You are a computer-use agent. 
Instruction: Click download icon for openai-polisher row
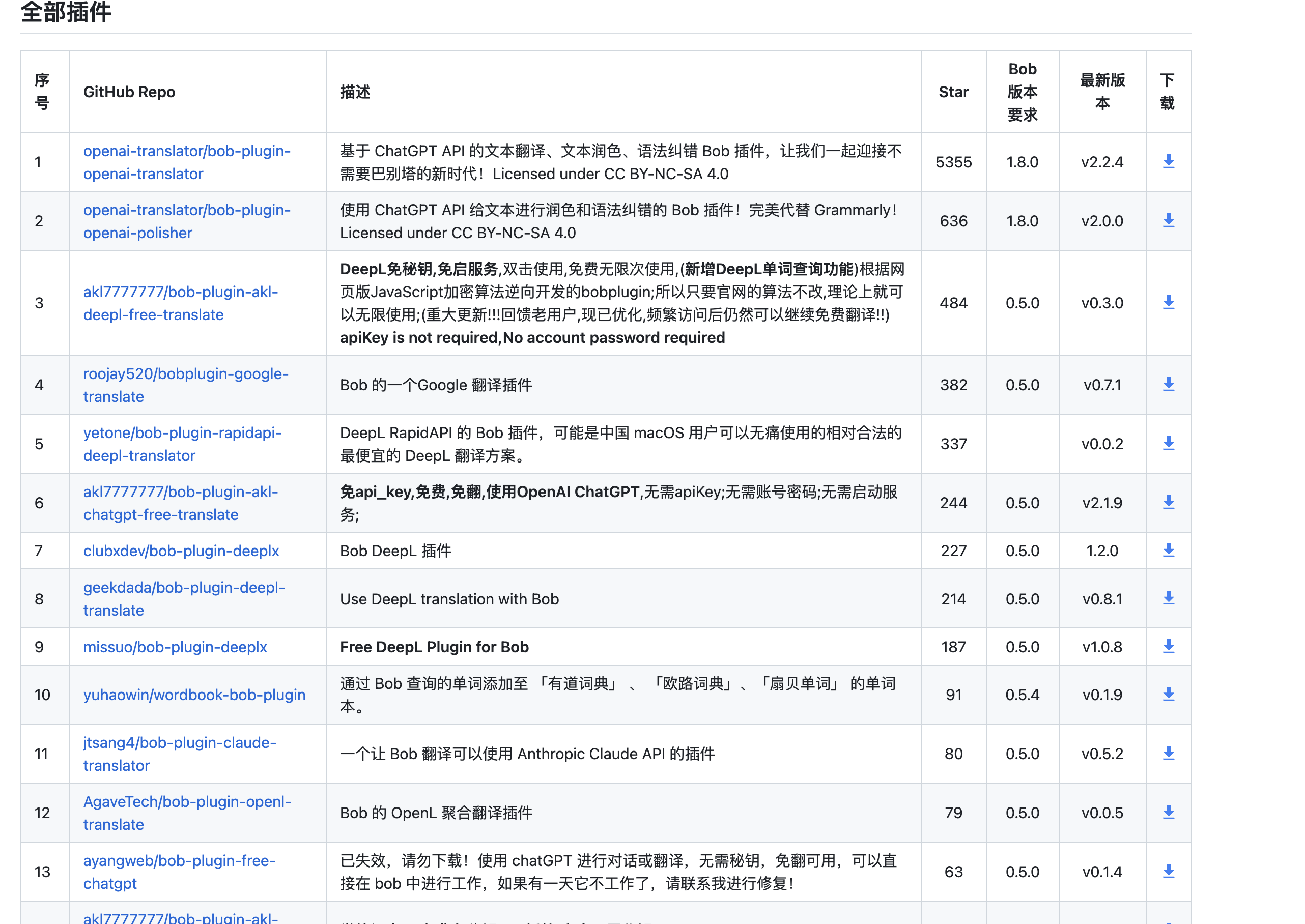[x=1168, y=221]
